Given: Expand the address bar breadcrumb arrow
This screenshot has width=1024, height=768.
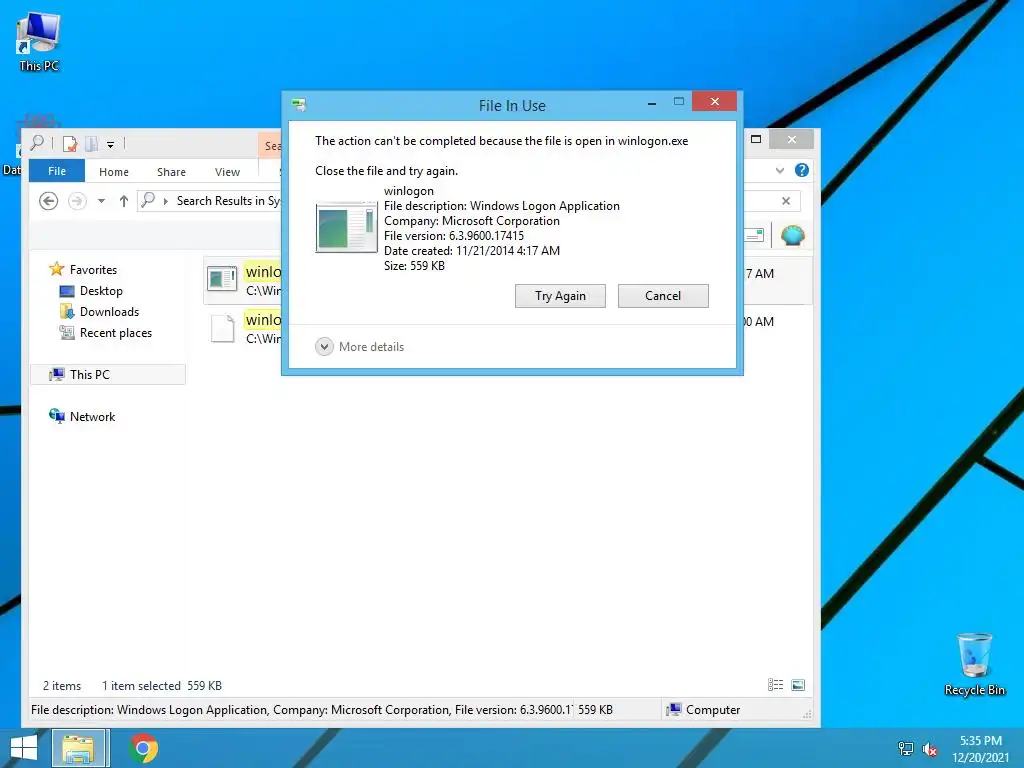Looking at the screenshot, I should click(x=165, y=201).
